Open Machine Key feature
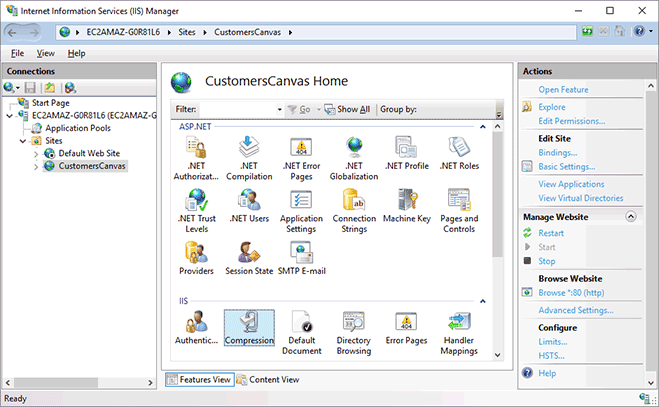Viewport: 659px width, 407px height. point(406,205)
